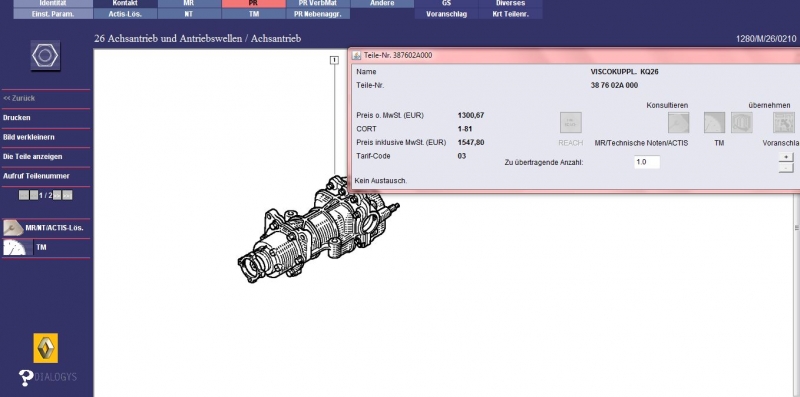Click the Java window icon in dialog title
This screenshot has height=397, width=800.
tap(357, 55)
